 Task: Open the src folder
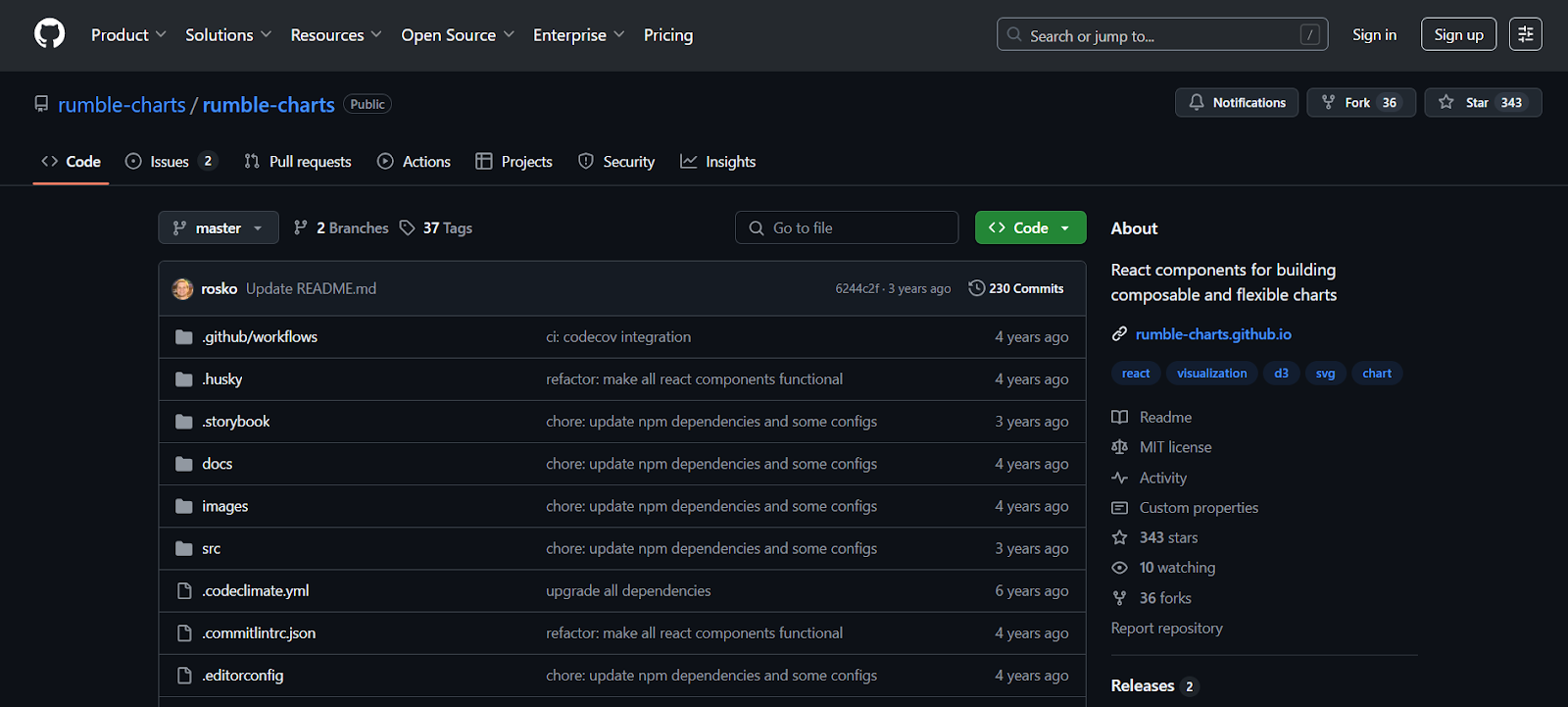click(212, 549)
